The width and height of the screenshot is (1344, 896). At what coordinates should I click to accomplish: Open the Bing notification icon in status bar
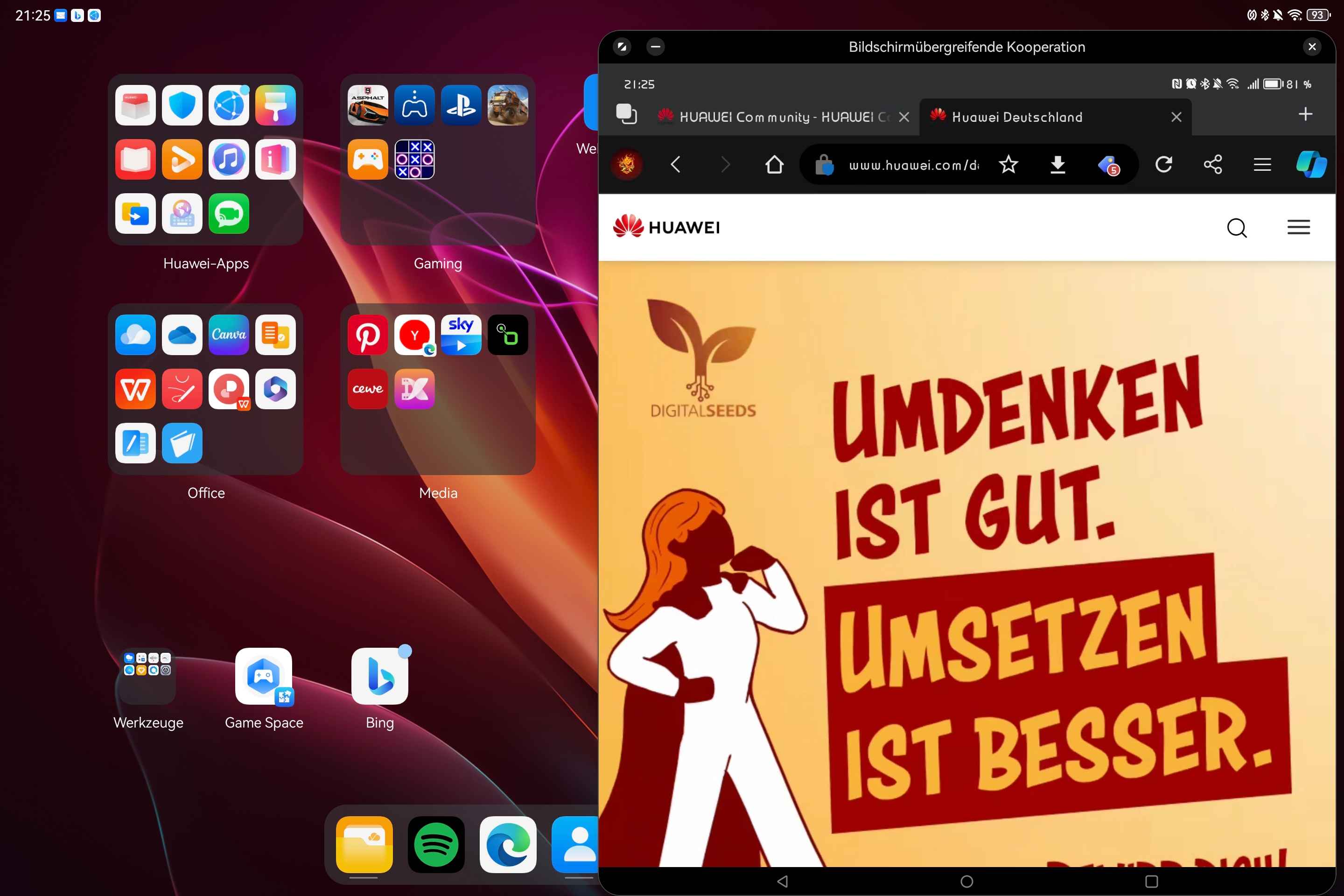tap(77, 15)
